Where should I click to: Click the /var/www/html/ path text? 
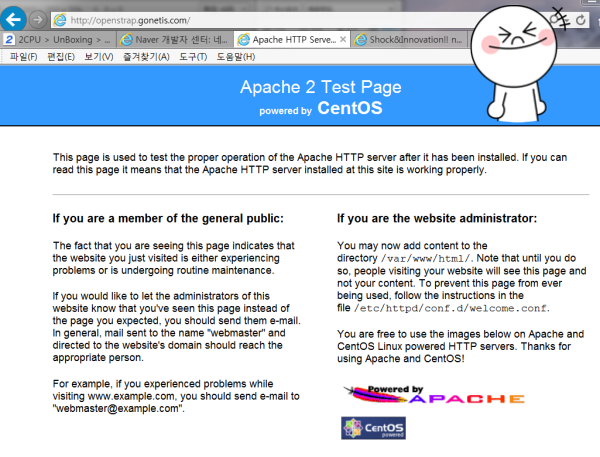pyautogui.click(x=425, y=259)
